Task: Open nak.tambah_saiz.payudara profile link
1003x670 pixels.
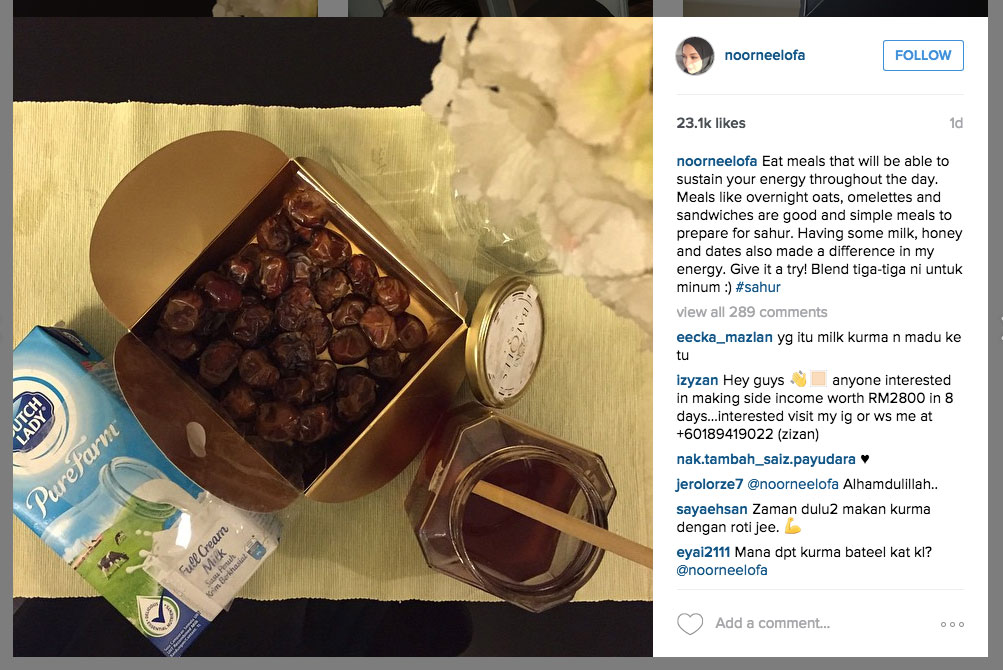Action: [x=766, y=459]
